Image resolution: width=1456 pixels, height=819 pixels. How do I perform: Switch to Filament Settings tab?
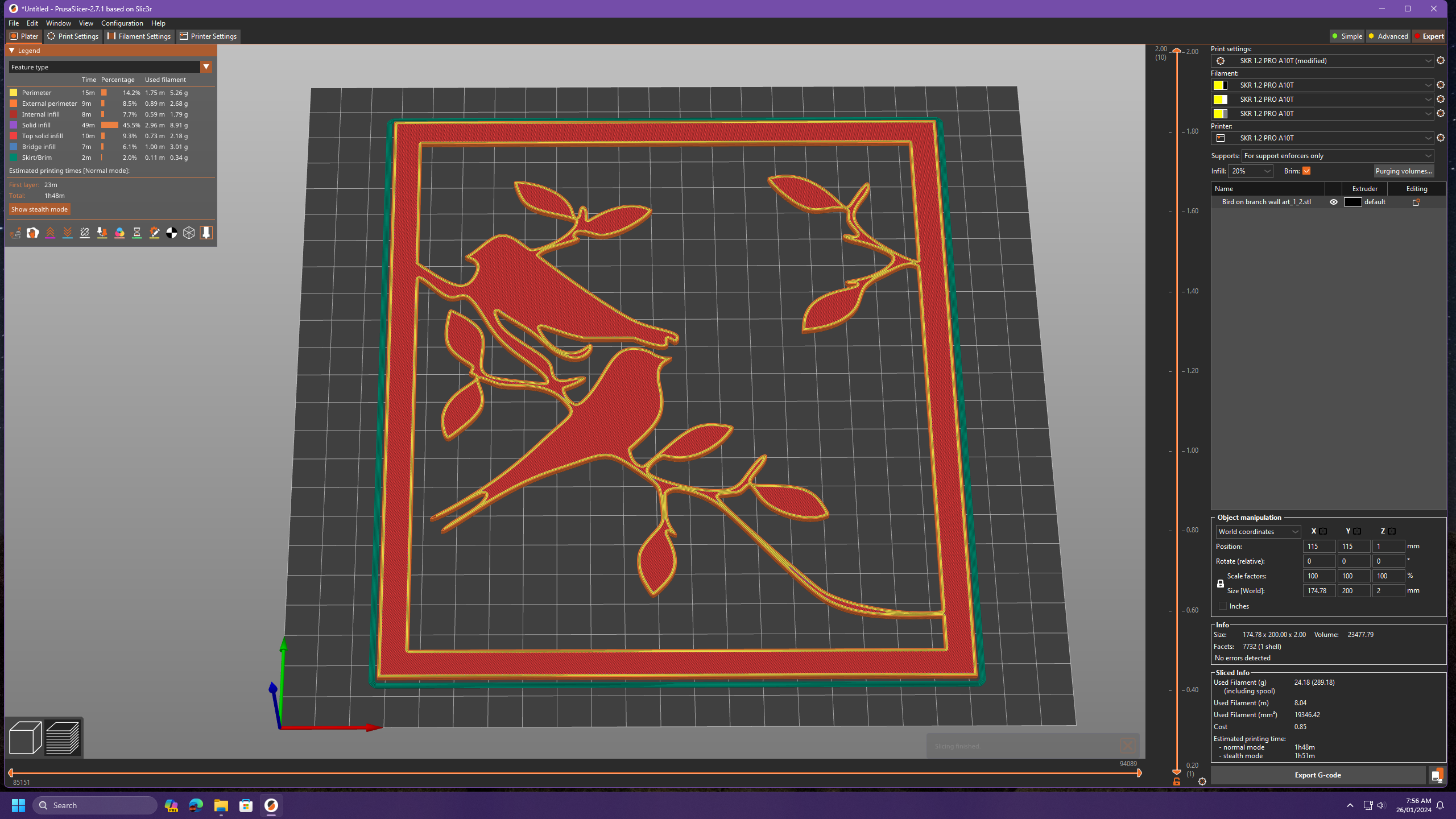139,36
